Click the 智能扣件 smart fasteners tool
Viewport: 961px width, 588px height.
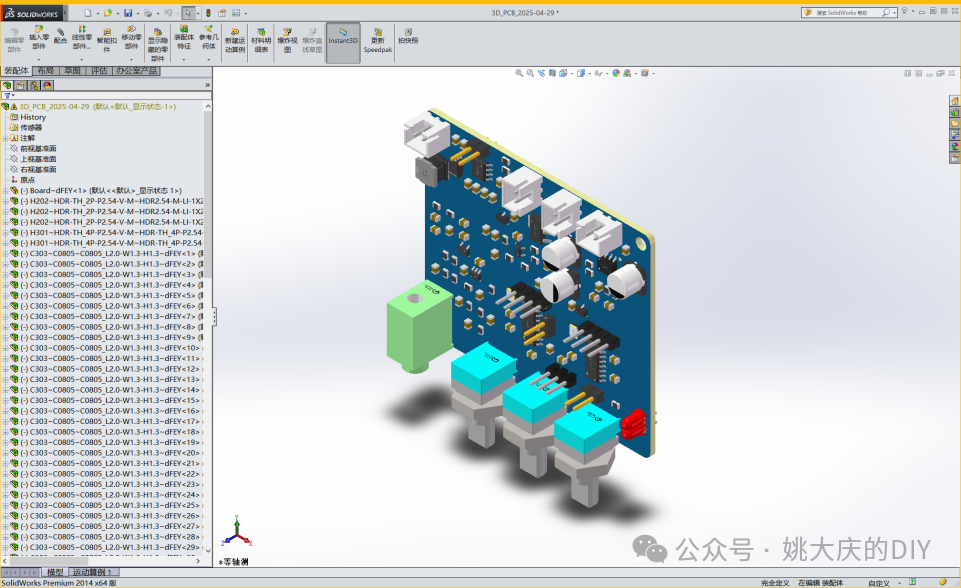[x=107, y=40]
